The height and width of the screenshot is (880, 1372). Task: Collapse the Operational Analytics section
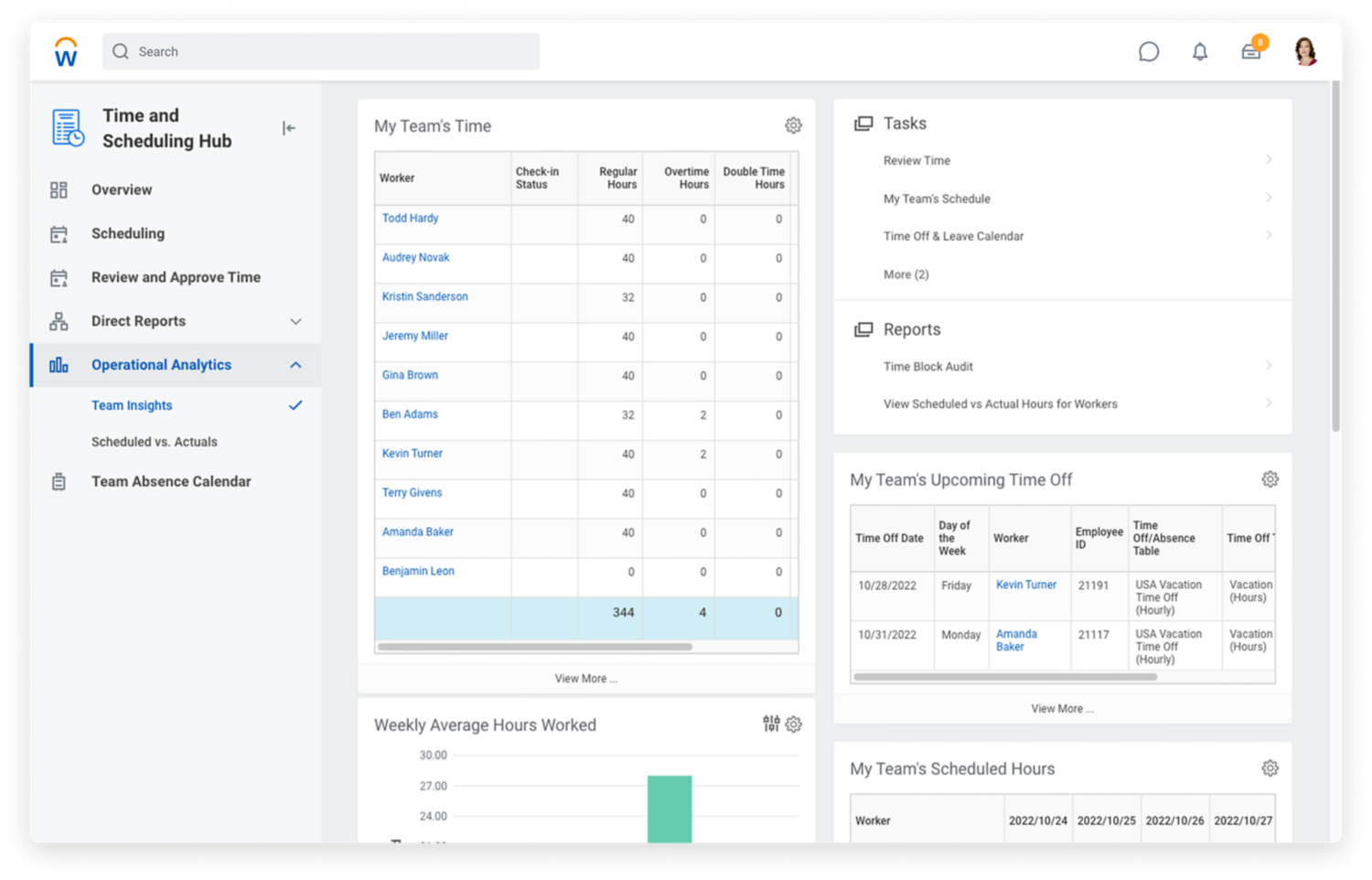tap(295, 365)
